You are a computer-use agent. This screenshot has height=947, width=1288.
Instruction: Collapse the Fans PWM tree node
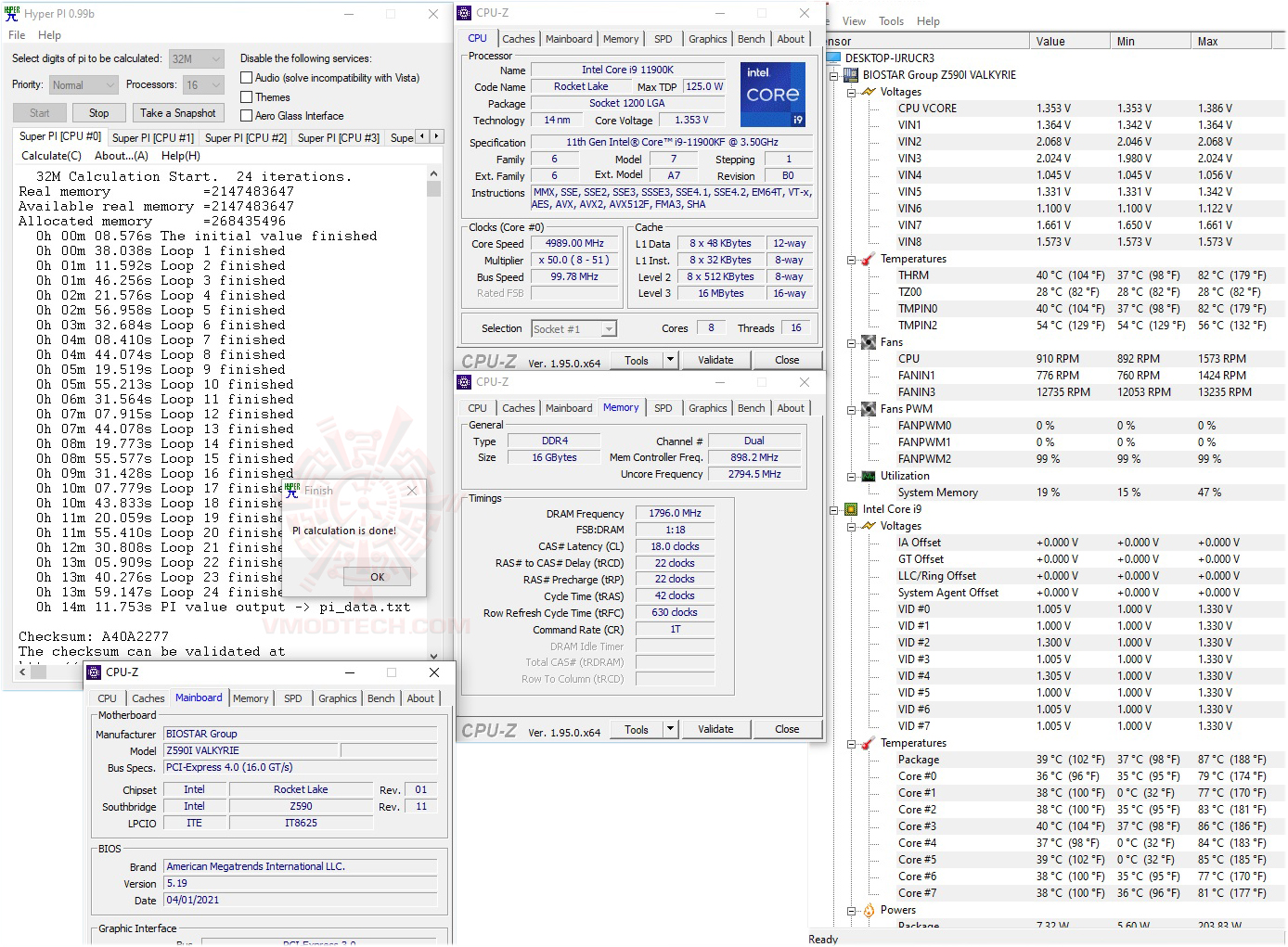click(851, 409)
